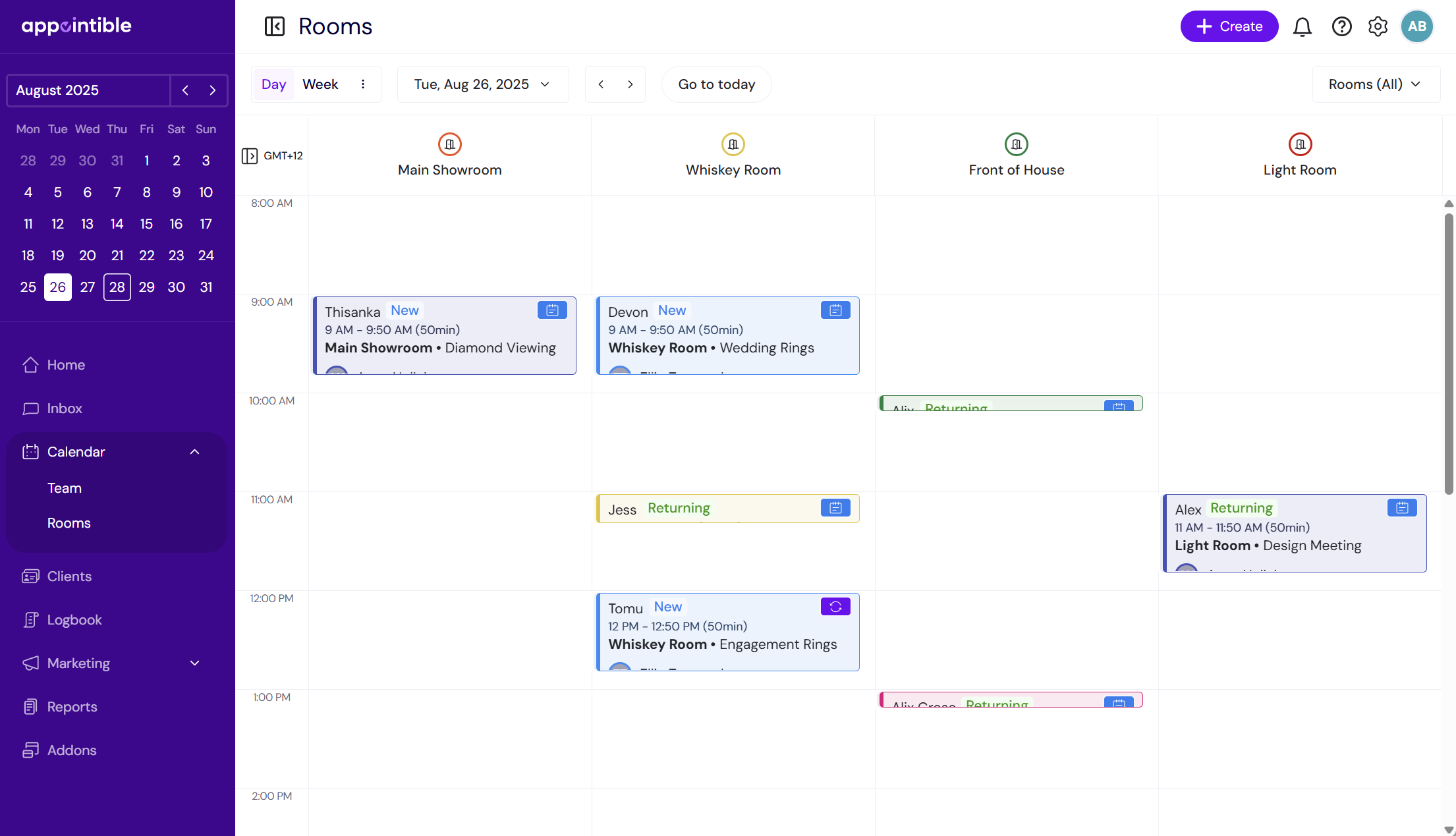This screenshot has width=1456, height=836.
Task: Click the Main Showroom room icon
Action: point(449,144)
